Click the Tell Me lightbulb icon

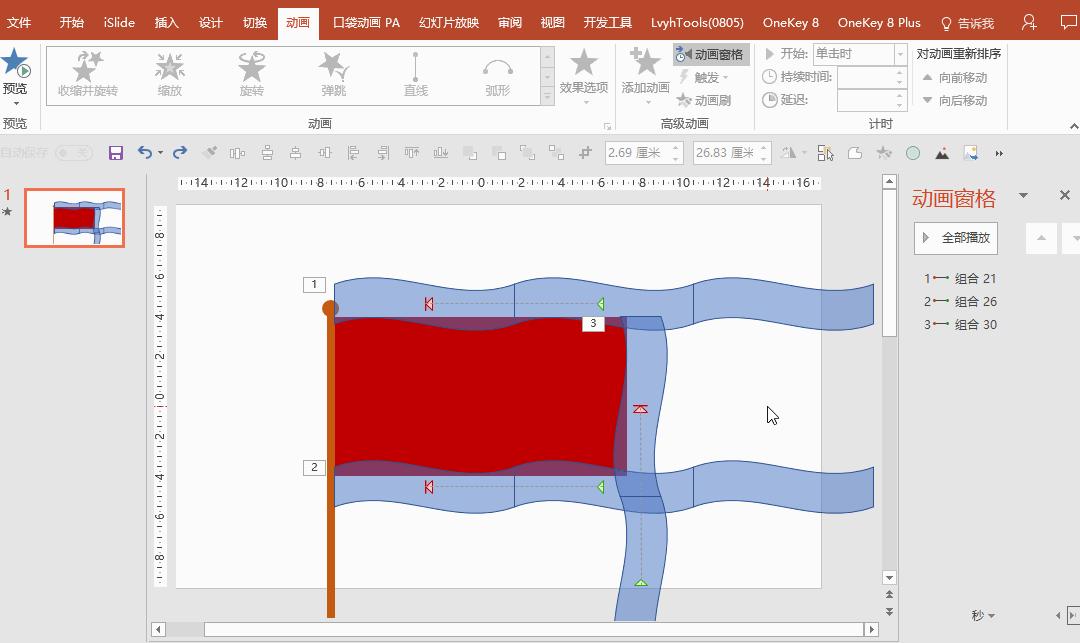(946, 23)
